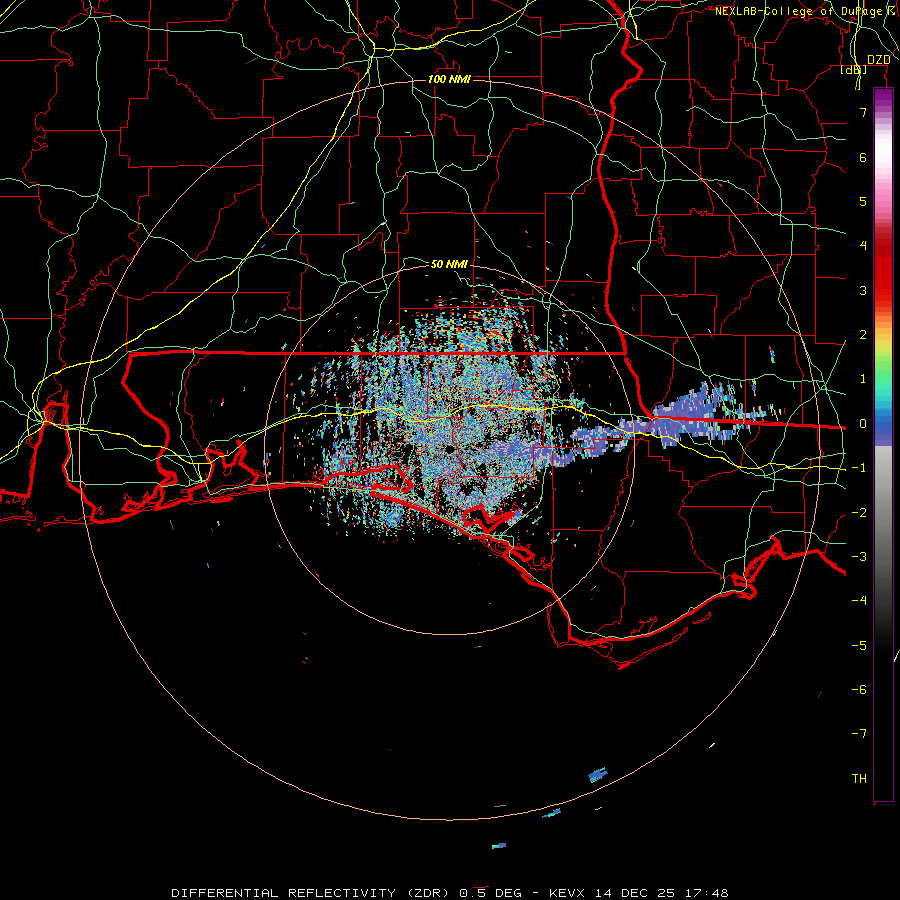900x900 pixels.
Task: Pick the yellow band of the color bar
Action: [883, 343]
